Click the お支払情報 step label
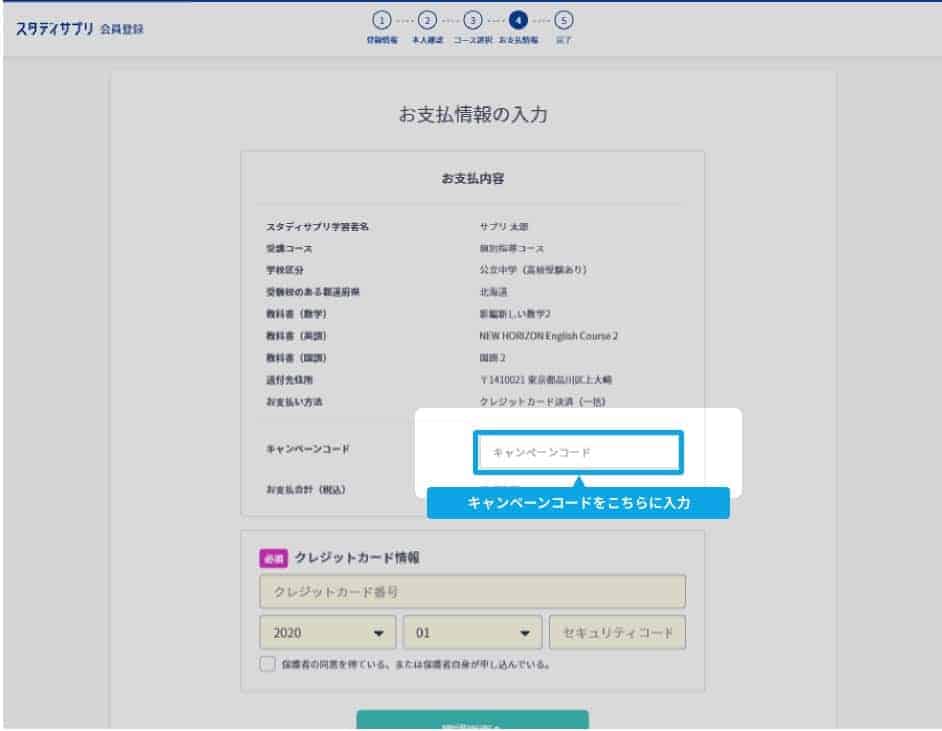The image size is (942, 731). 518,41
